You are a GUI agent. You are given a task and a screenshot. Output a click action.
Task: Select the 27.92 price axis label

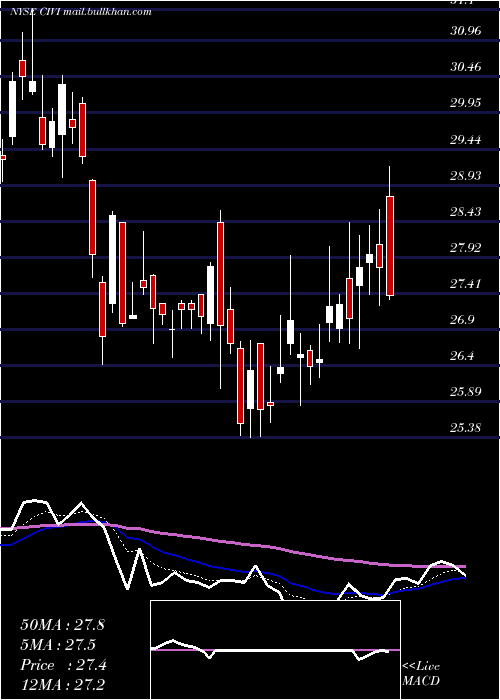[x=466, y=248]
